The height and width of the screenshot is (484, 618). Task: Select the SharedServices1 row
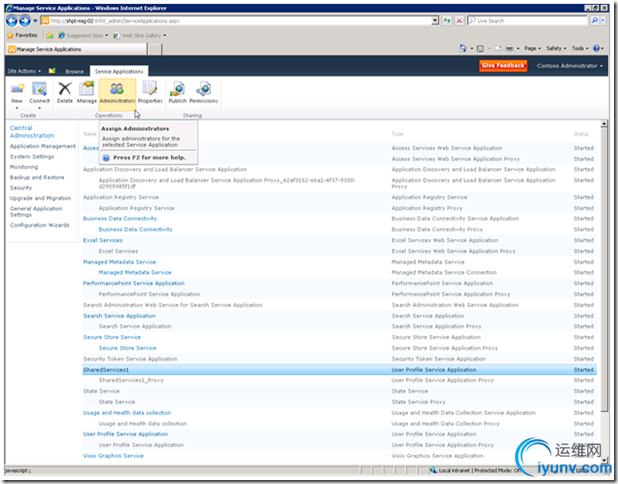click(339, 370)
